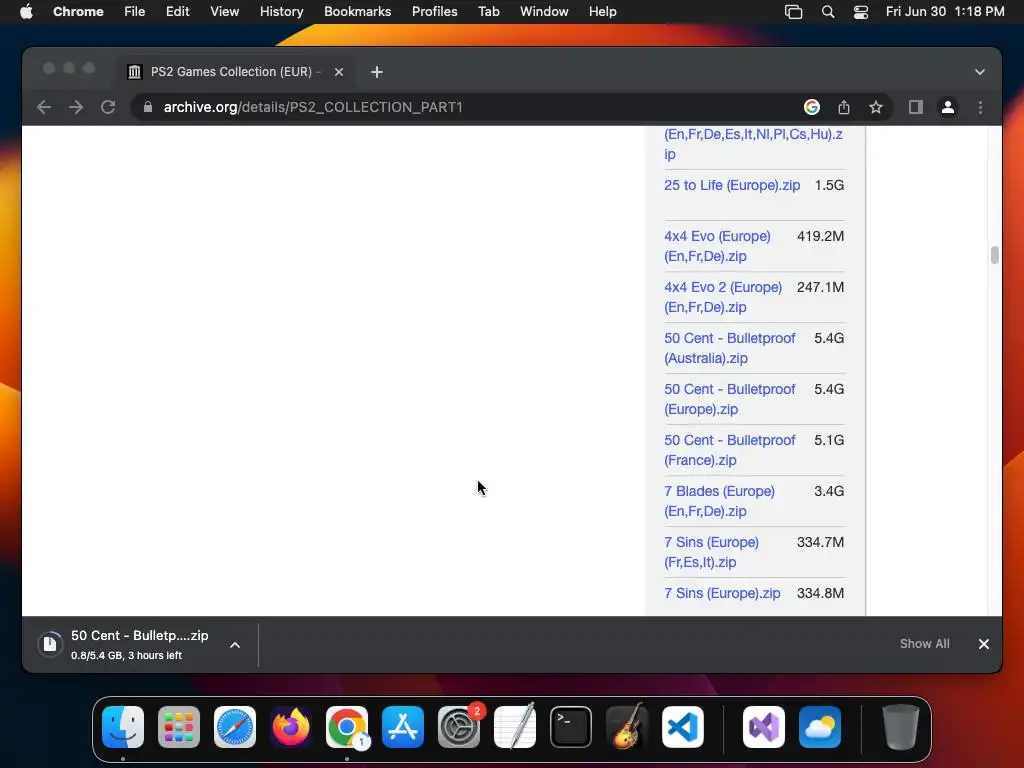The image size is (1024, 768).
Task: Go forward to the next page
Action: pyautogui.click(x=76, y=107)
